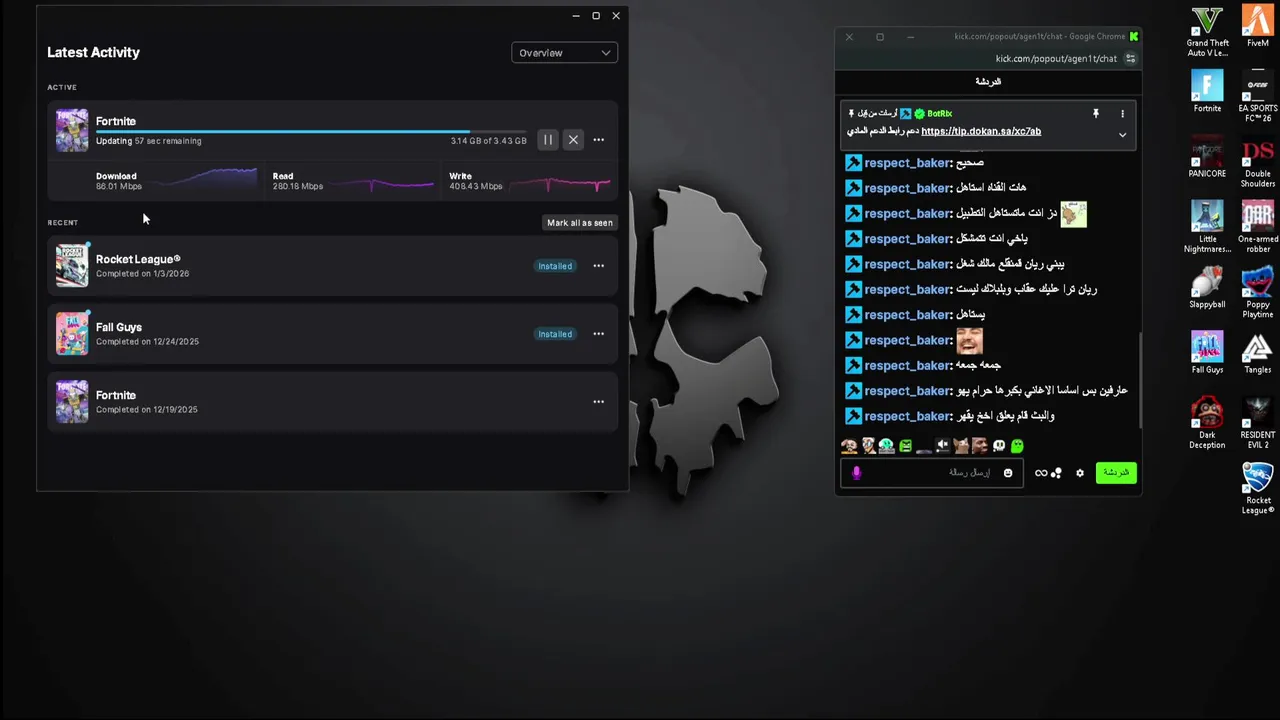The height and width of the screenshot is (720, 1280).
Task: Open RESIDENT EVIL 2 desktop icon
Action: [1257, 424]
